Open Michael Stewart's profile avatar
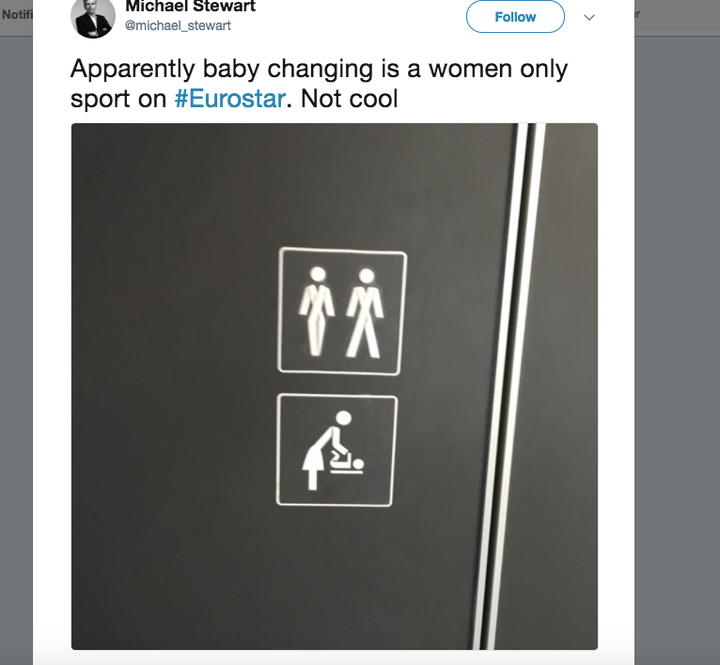Viewport: 720px width, 665px height. click(x=93, y=17)
